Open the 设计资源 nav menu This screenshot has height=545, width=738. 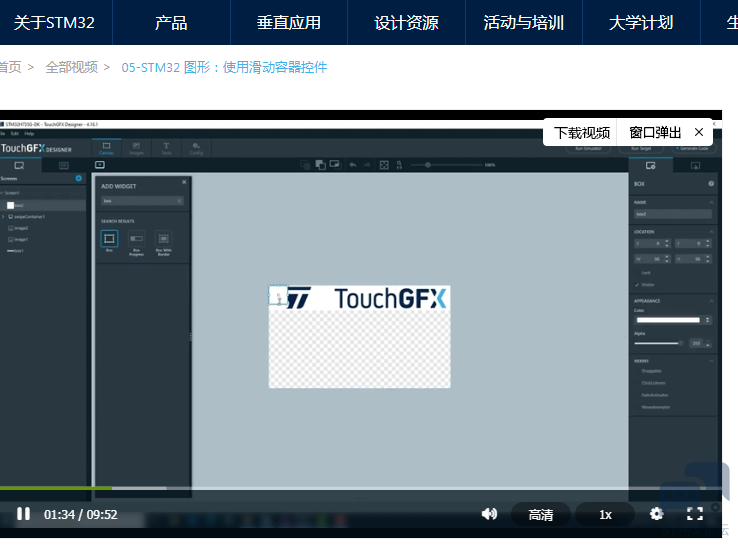[x=406, y=23]
